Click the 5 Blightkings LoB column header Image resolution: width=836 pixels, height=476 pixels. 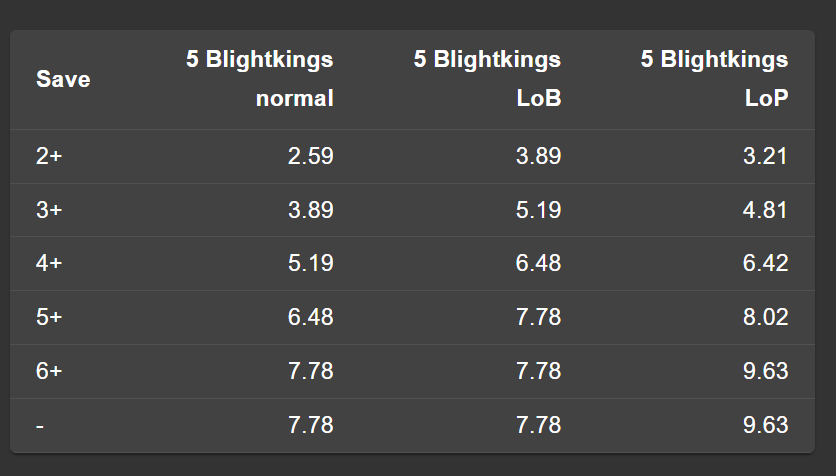(488, 79)
